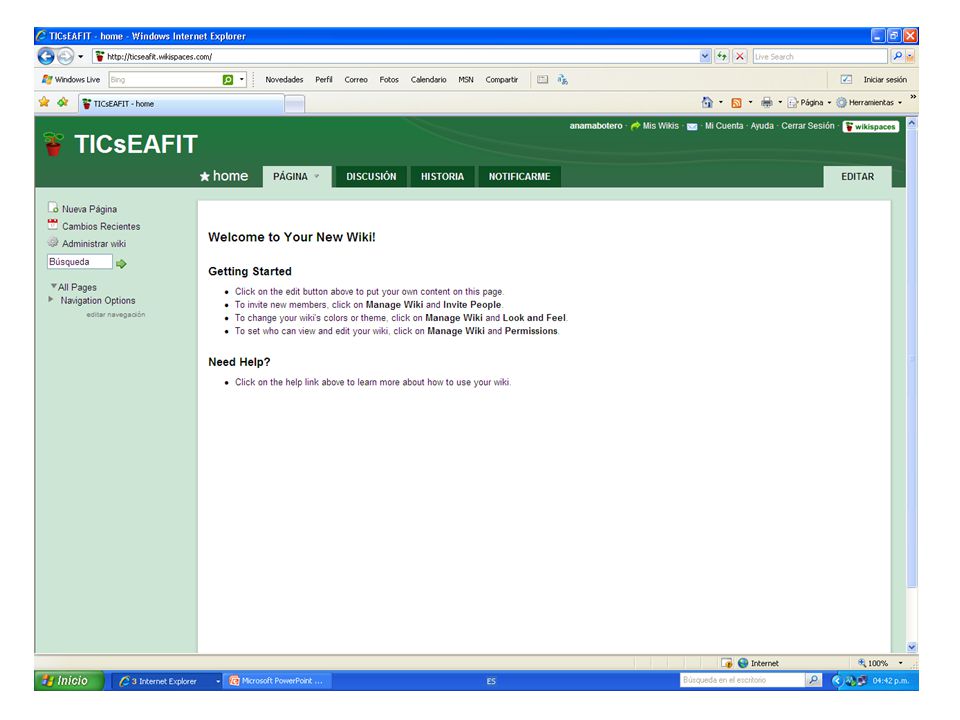Click the EDITAR button
Image resolution: width=960 pixels, height=720 pixels.
857,176
